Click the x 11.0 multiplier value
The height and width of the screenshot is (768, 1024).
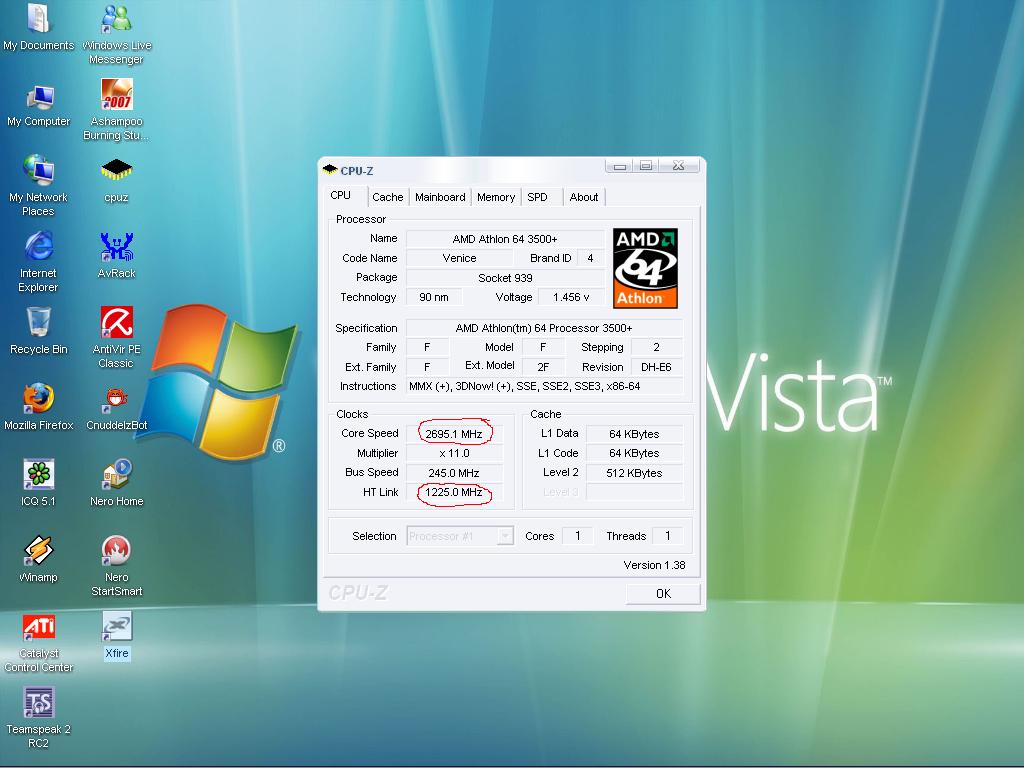pyautogui.click(x=454, y=453)
